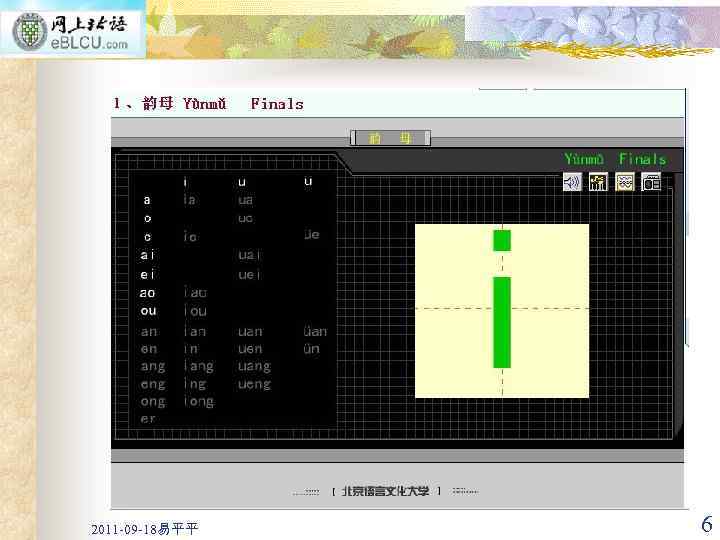Select the final "an"

pos(149,332)
